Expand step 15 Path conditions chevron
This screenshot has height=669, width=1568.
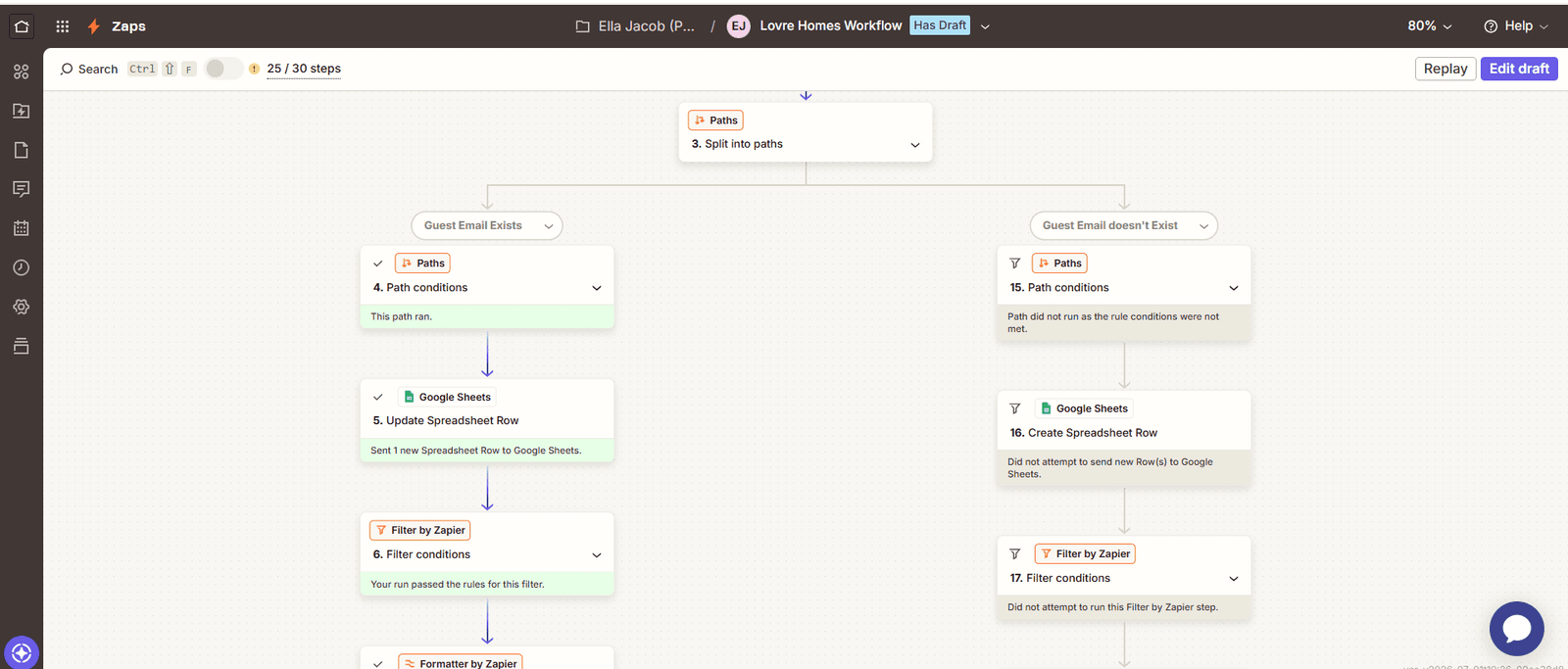click(x=1234, y=288)
